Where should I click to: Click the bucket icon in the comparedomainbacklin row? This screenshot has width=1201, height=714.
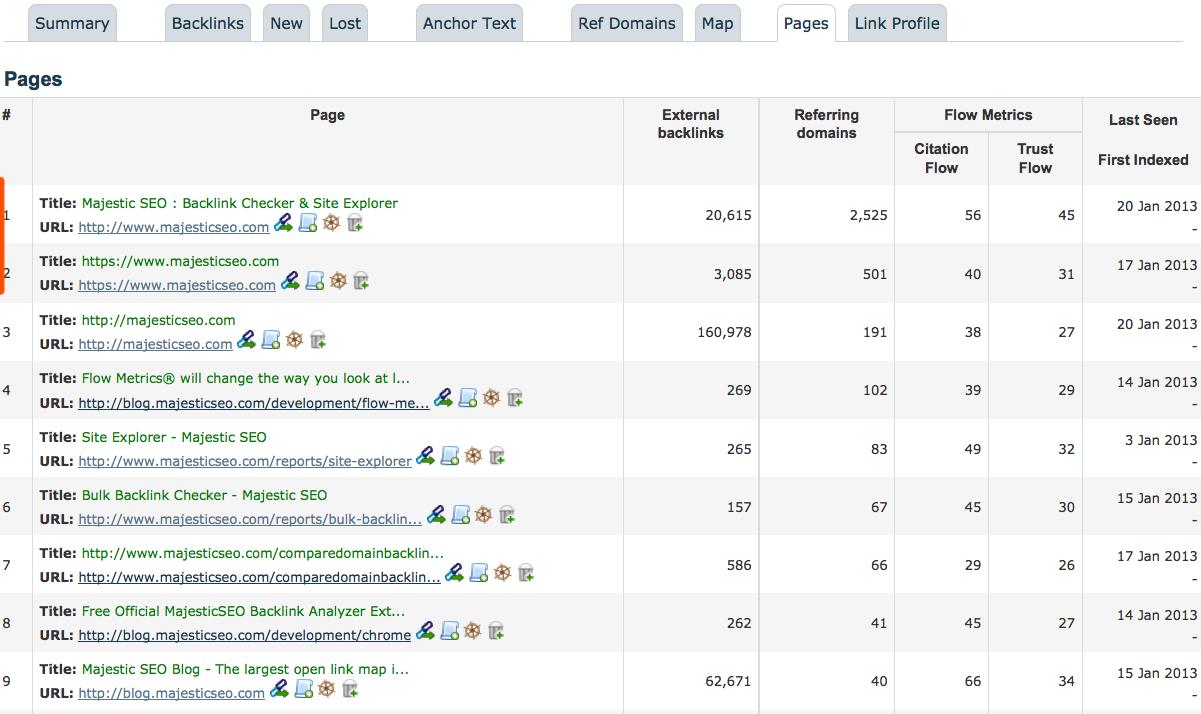pyautogui.click(x=526, y=571)
